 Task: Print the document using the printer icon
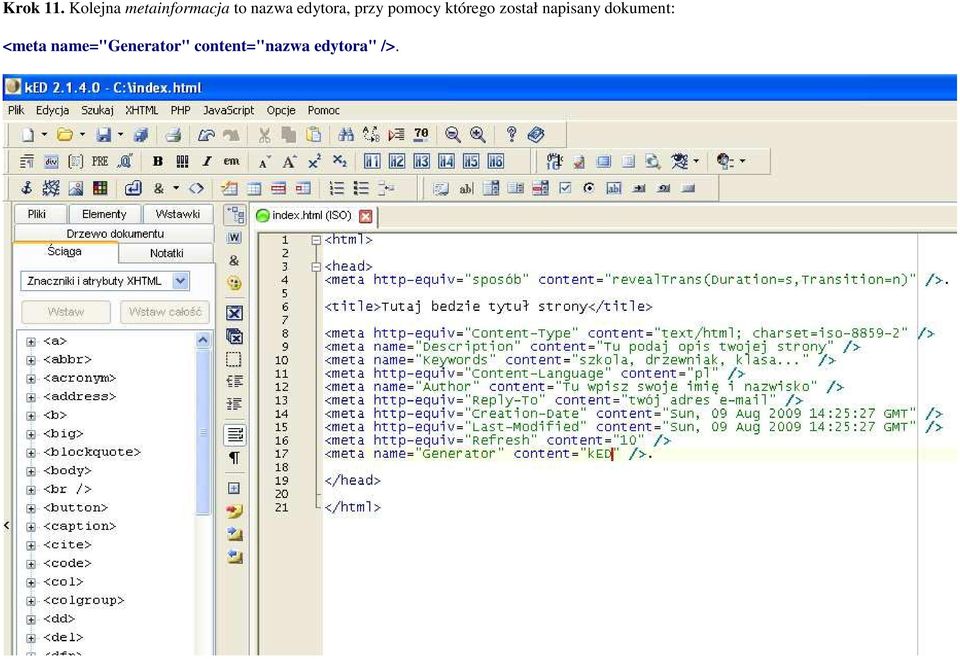click(x=174, y=135)
